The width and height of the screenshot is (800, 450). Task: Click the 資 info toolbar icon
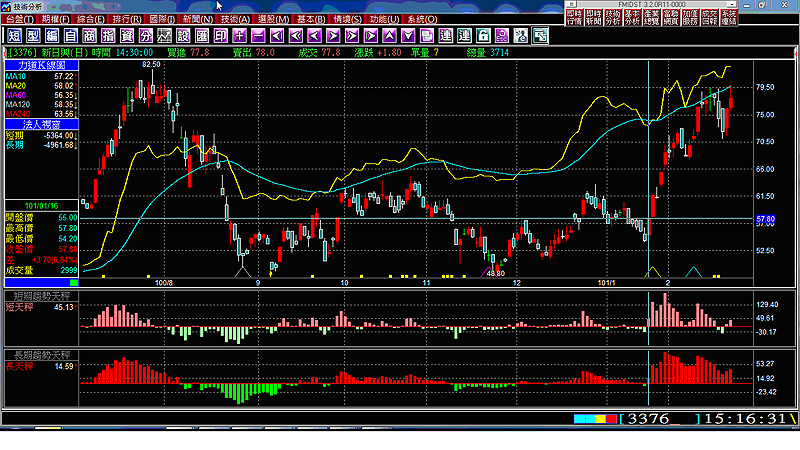127,36
